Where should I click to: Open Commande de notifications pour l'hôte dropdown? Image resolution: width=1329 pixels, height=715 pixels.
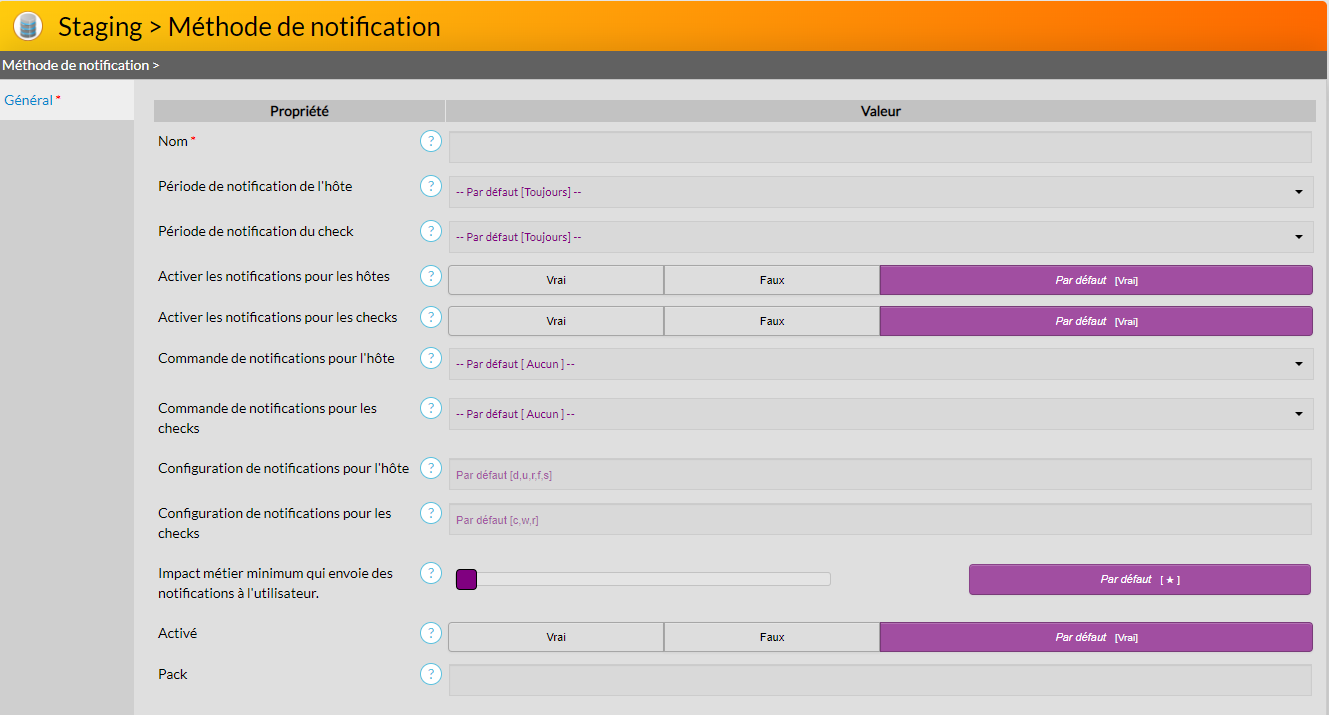880,364
